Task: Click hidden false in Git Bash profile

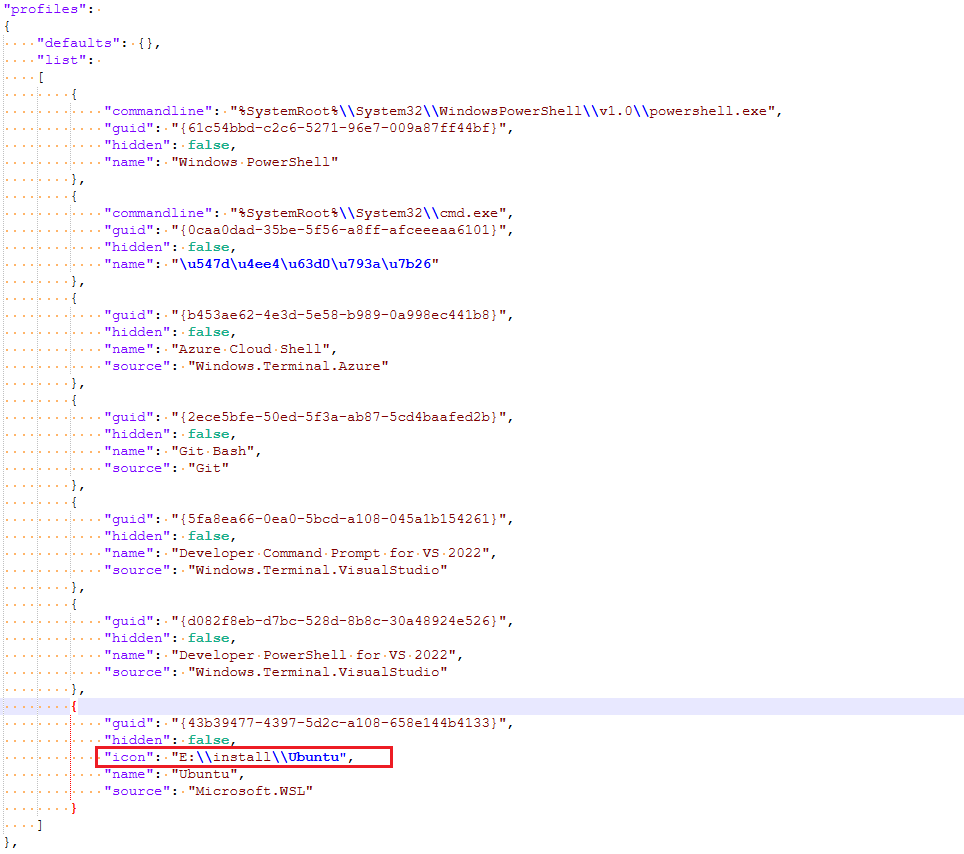Action: (208, 435)
